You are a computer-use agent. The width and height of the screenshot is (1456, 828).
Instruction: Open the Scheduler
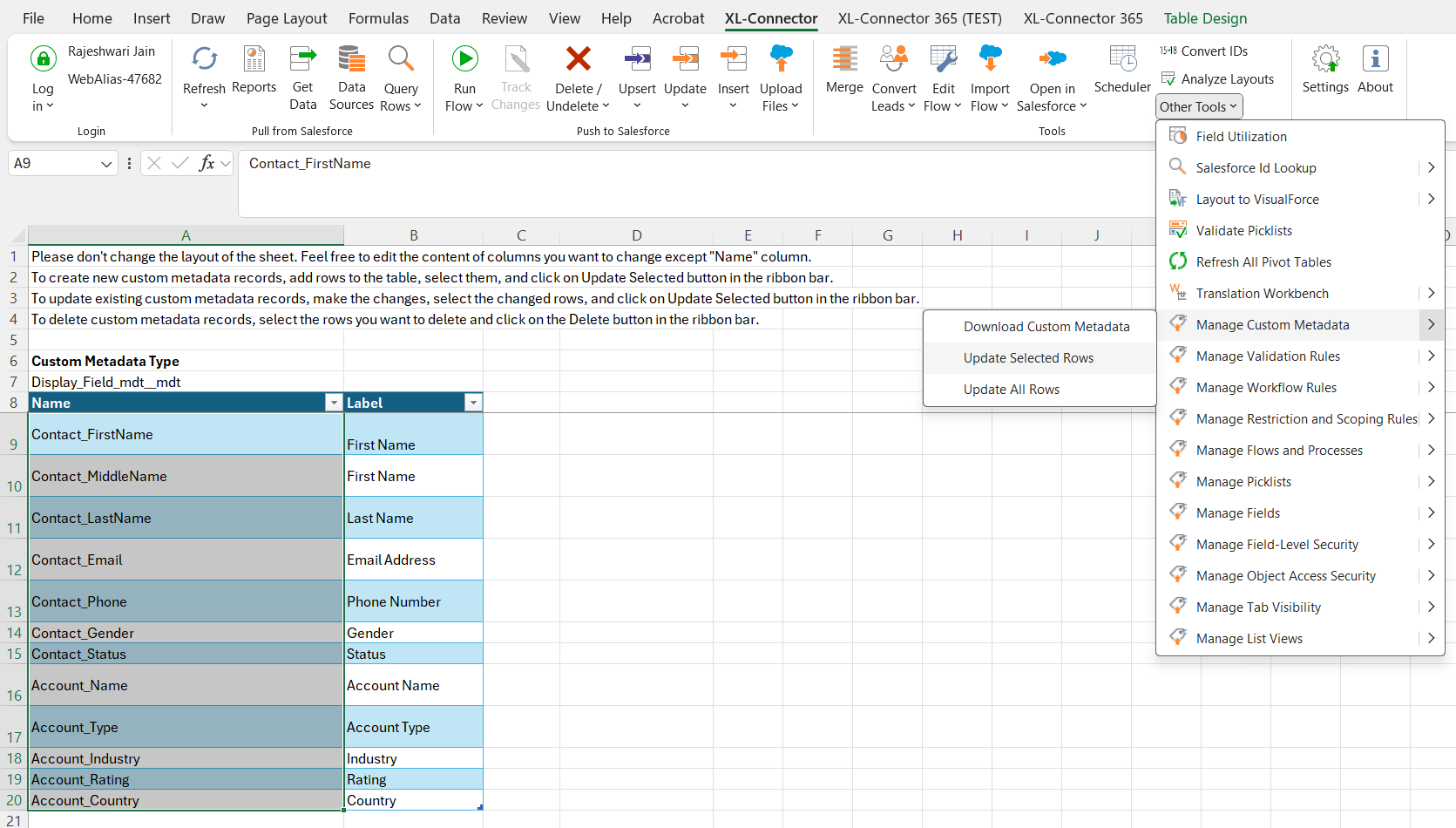click(x=1122, y=60)
